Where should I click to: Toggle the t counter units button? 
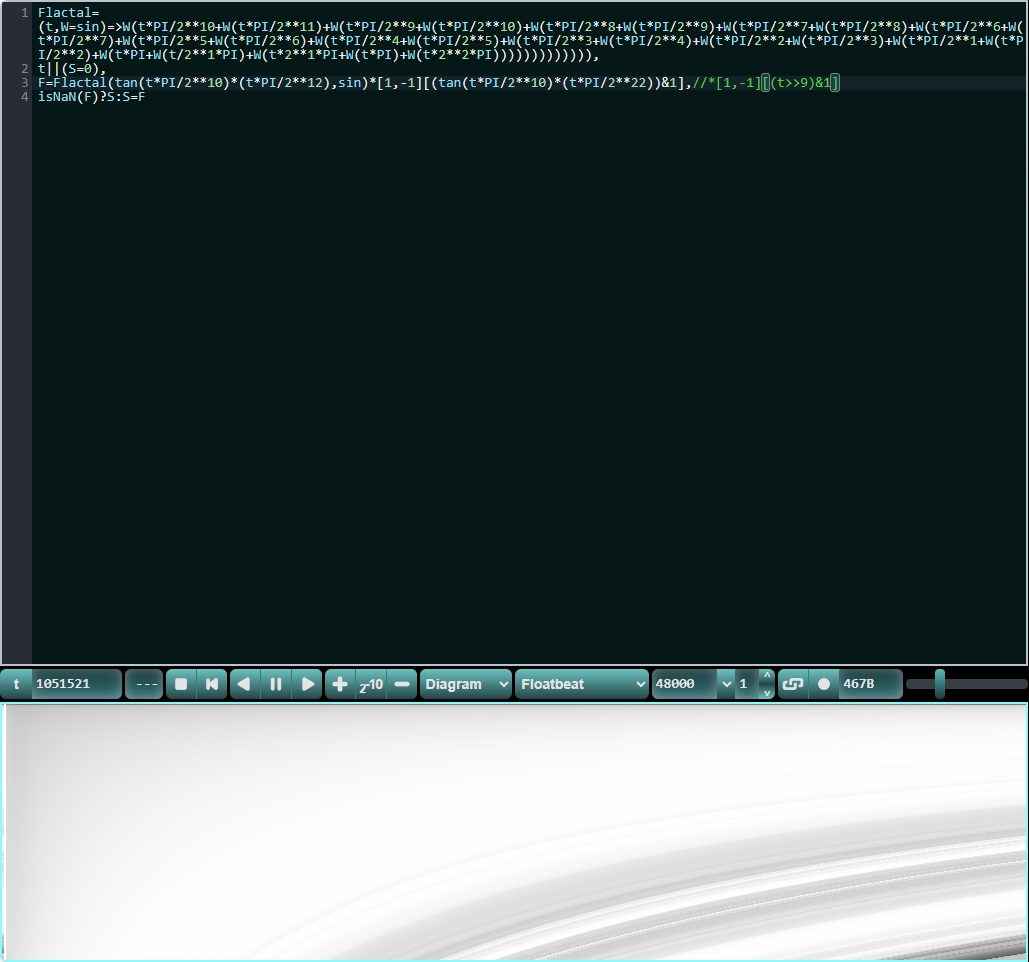pyautogui.click(x=16, y=684)
